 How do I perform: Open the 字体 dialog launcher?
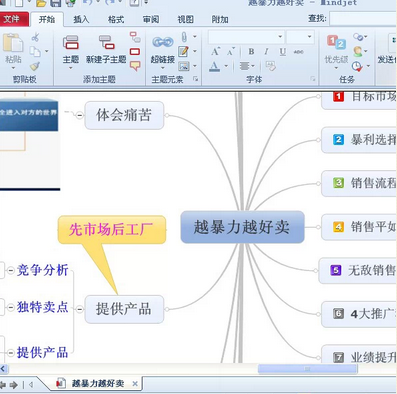coord(313,79)
